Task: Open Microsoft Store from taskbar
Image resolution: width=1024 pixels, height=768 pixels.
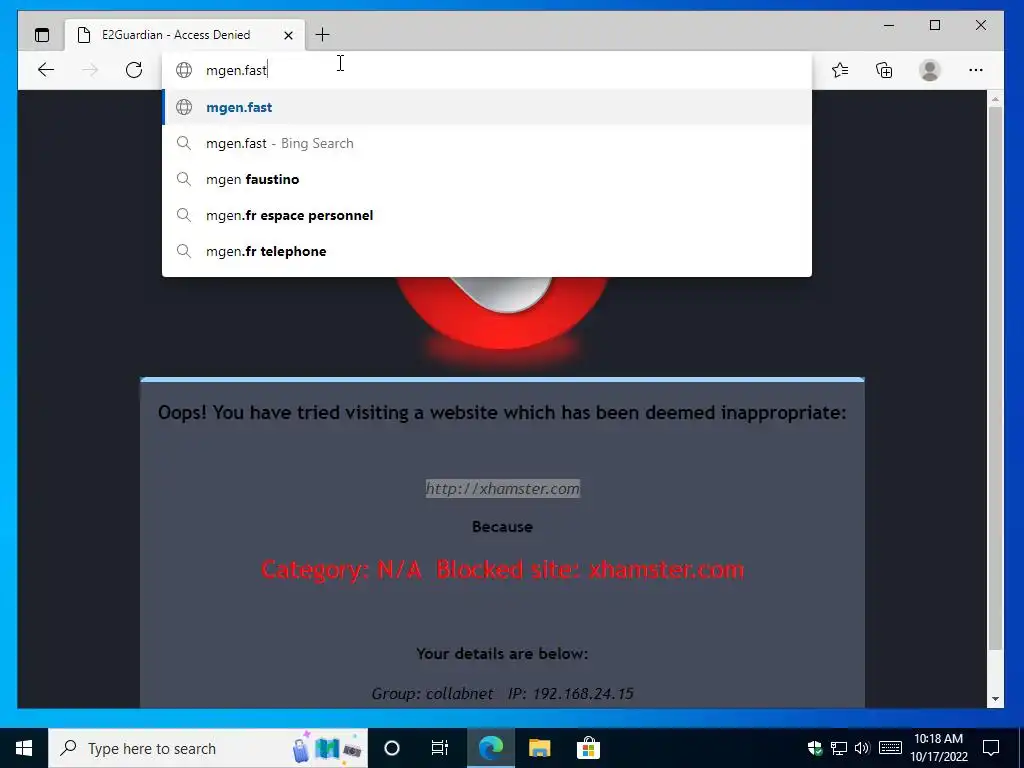Action: pos(588,748)
